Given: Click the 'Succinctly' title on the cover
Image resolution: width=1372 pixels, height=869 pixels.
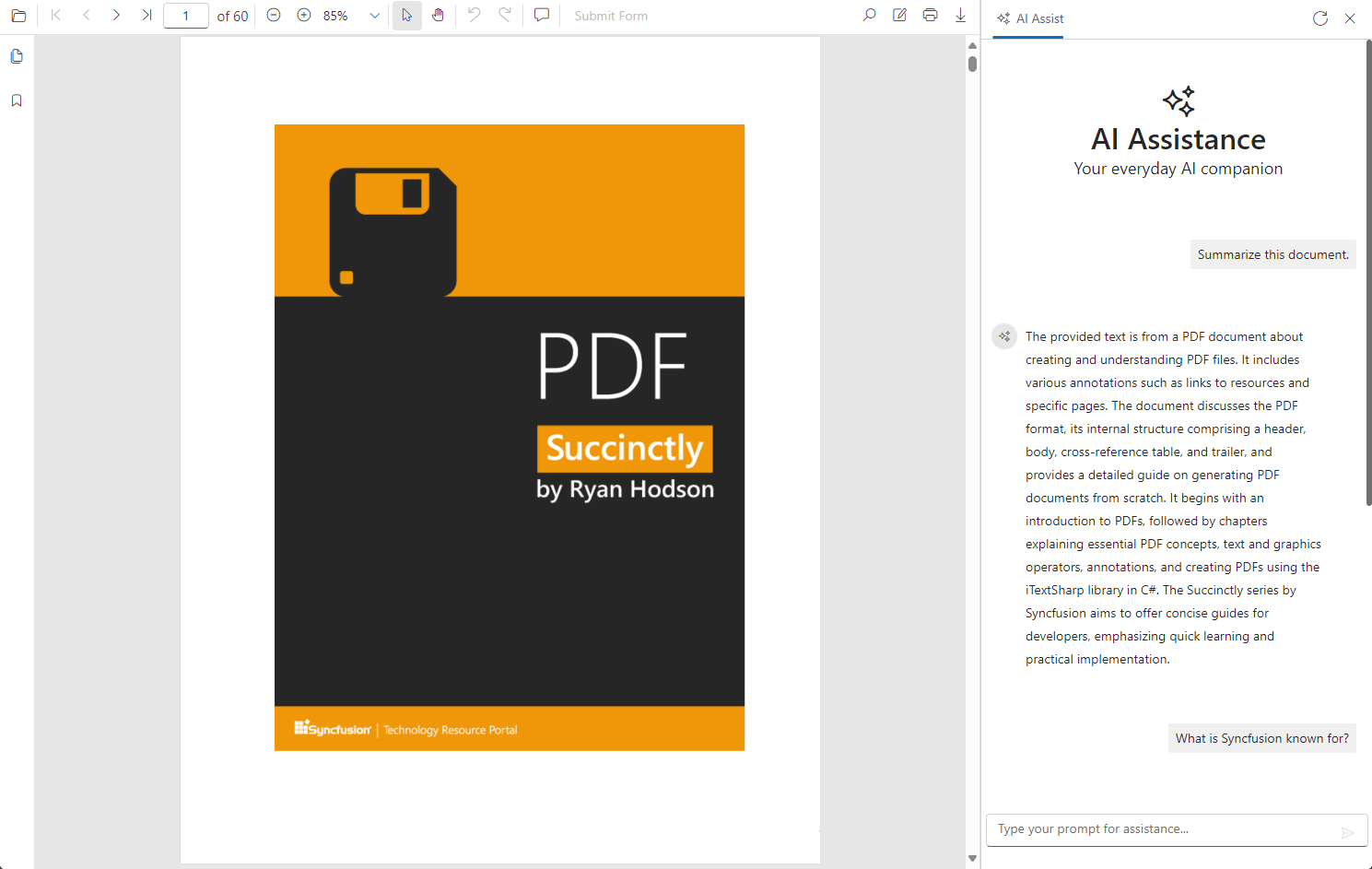Looking at the screenshot, I should [625, 449].
